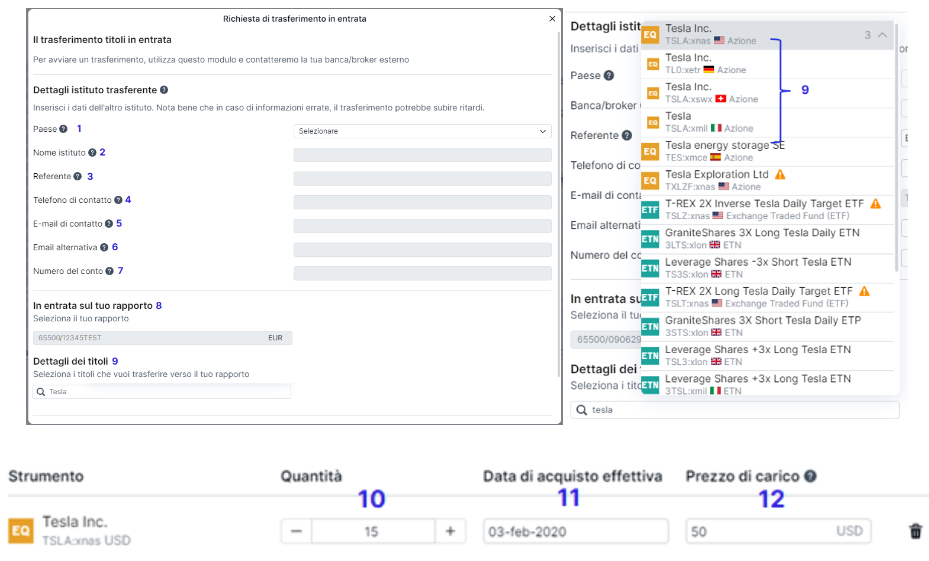The height and width of the screenshot is (561, 929).
Task: Collapse the Tesla Inc. TSLA:xnas group
Action: click(x=882, y=35)
